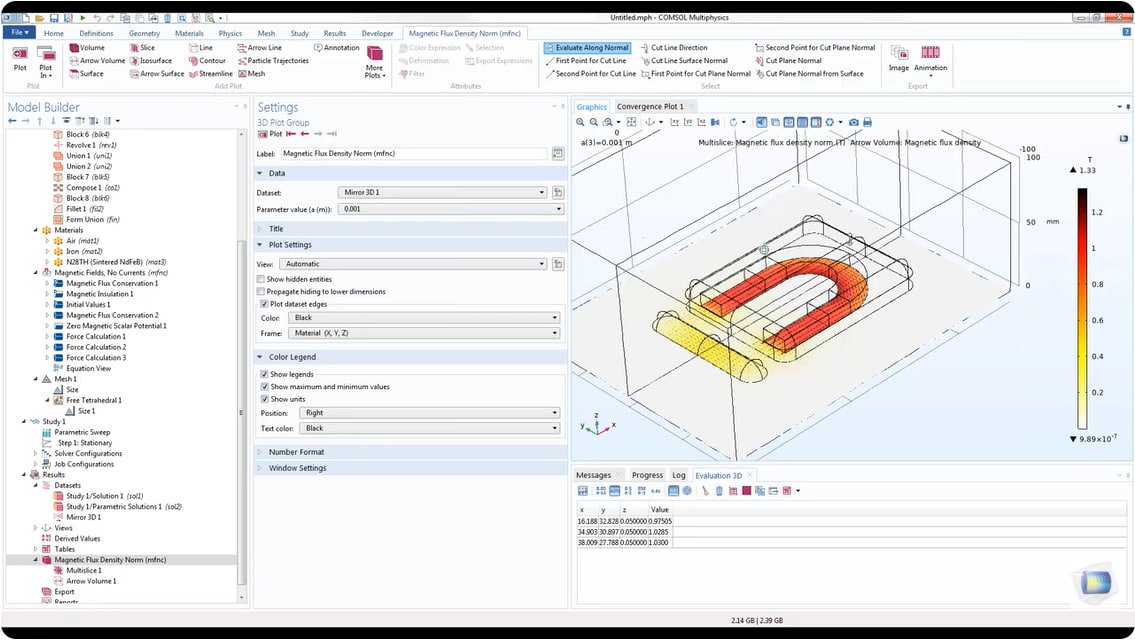This screenshot has width=1135, height=641.
Task: Add an Annotation to the plot
Action: click(x=337, y=48)
